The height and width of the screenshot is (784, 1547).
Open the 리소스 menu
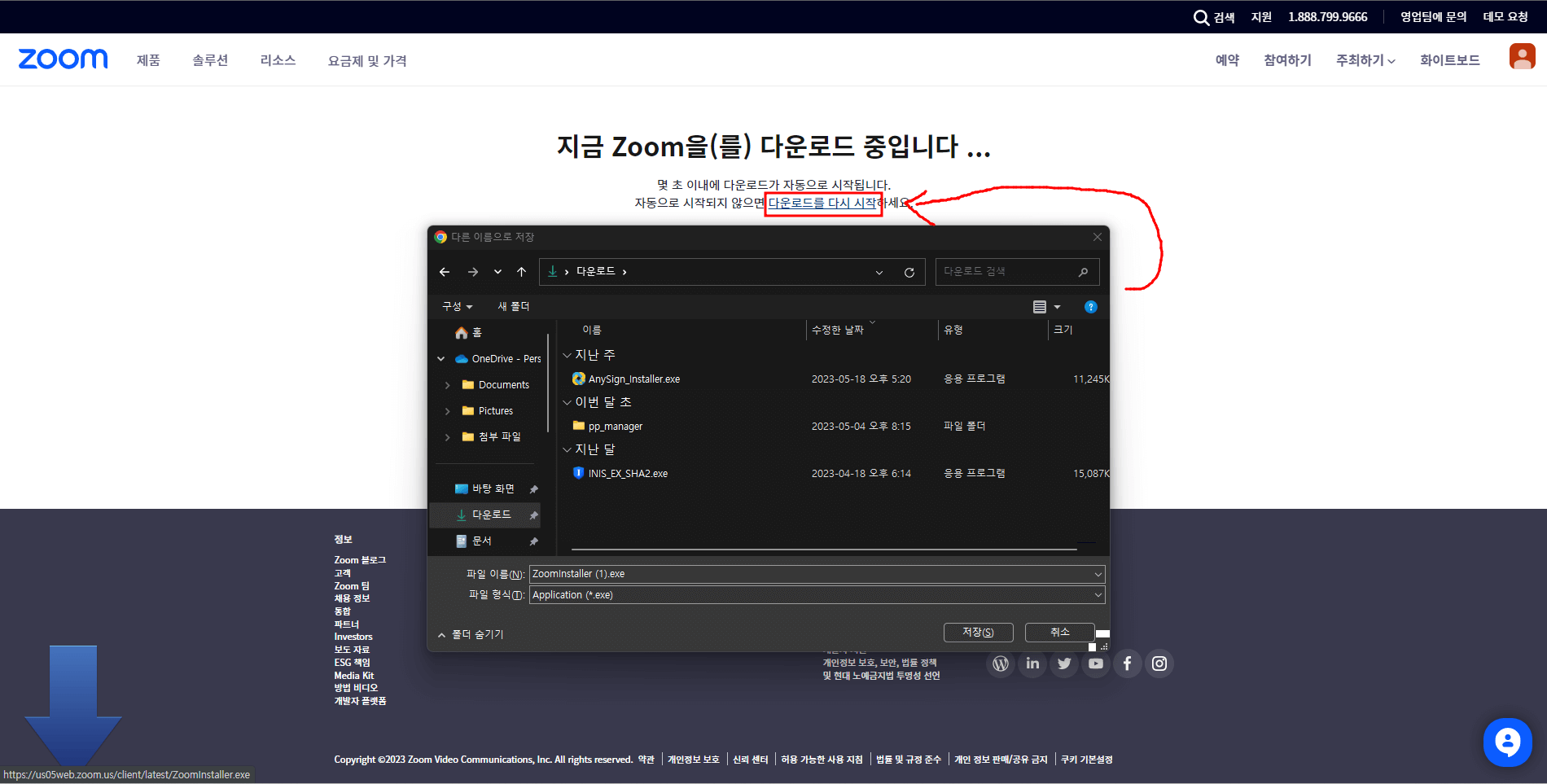tap(278, 60)
